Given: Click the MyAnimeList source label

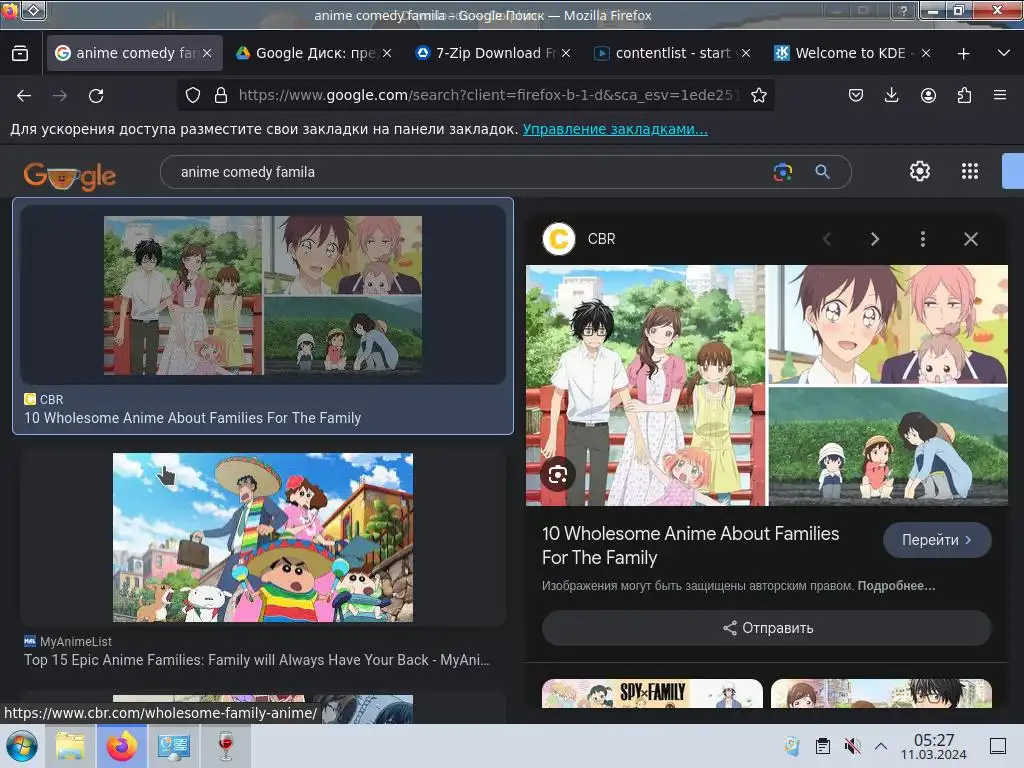Looking at the screenshot, I should click(x=75, y=641).
